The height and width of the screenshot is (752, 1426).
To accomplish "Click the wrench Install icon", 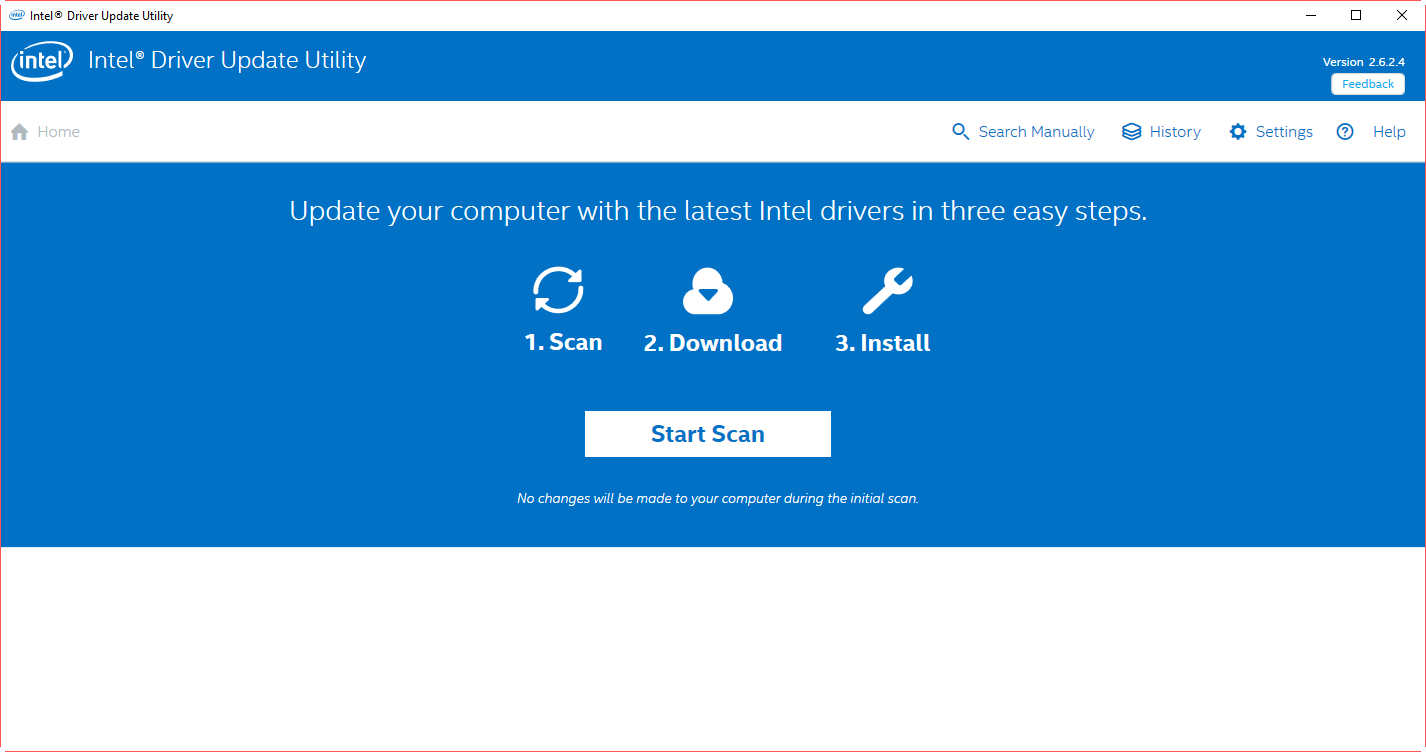I will (887, 291).
